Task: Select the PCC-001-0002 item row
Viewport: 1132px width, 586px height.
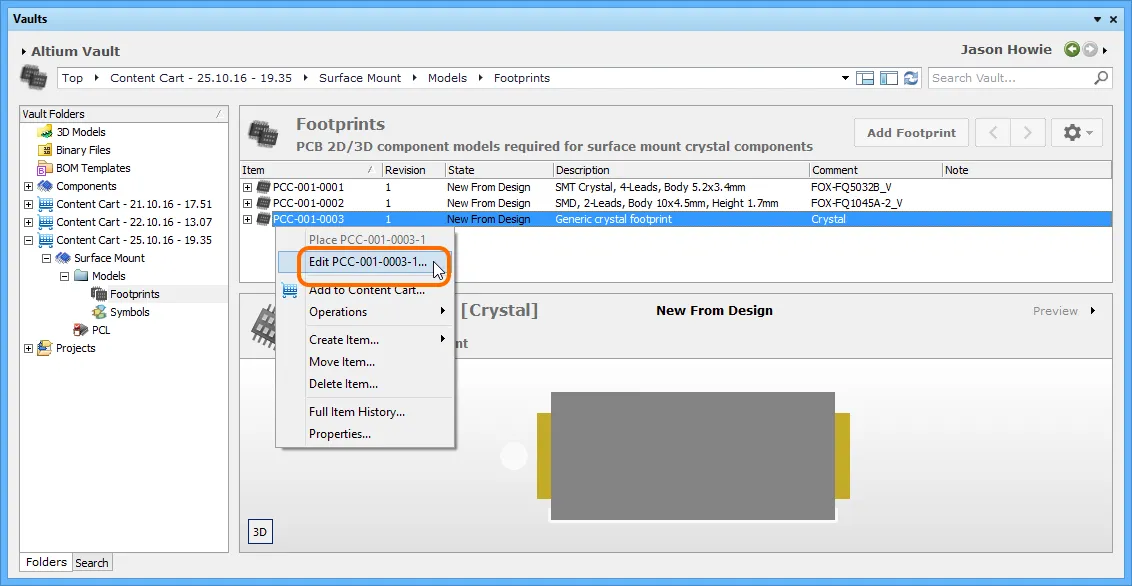Action: coord(676,204)
